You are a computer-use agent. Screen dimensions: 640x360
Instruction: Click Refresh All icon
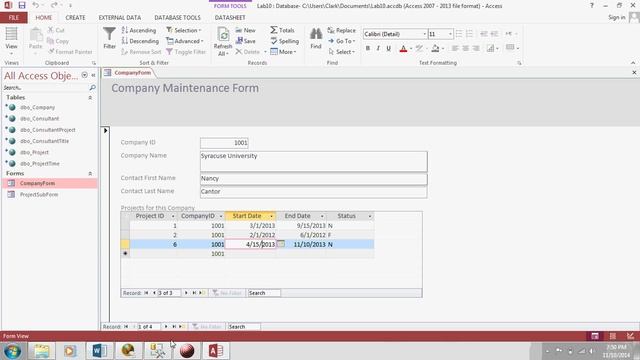coord(223,41)
